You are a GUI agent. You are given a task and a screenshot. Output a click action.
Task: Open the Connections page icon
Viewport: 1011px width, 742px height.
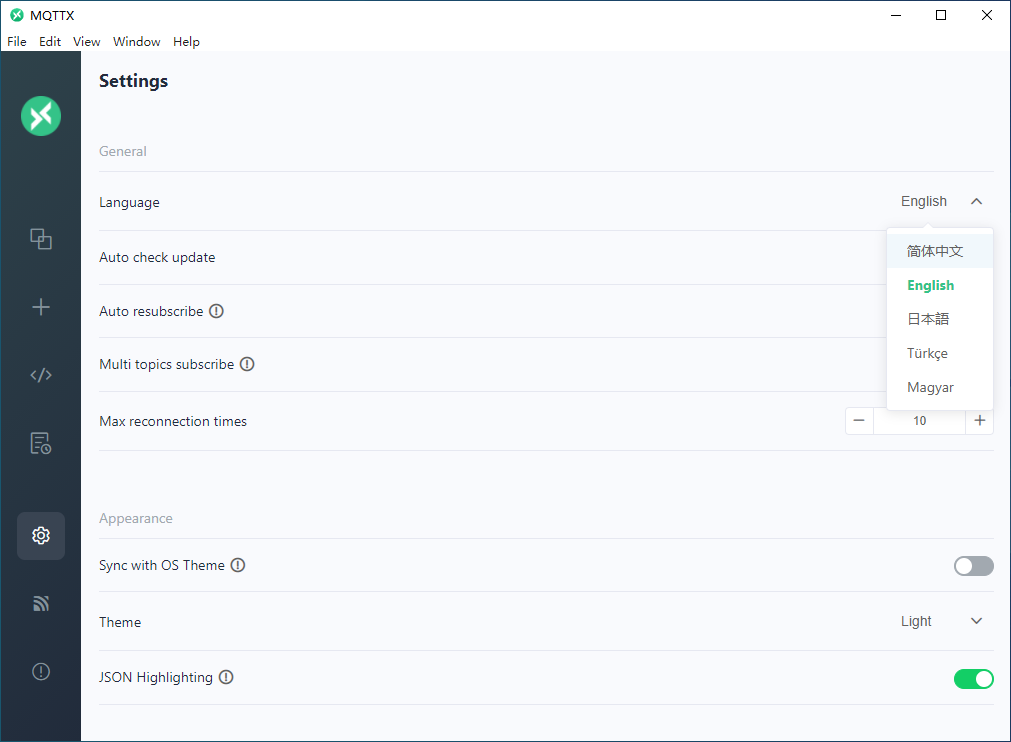click(41, 239)
